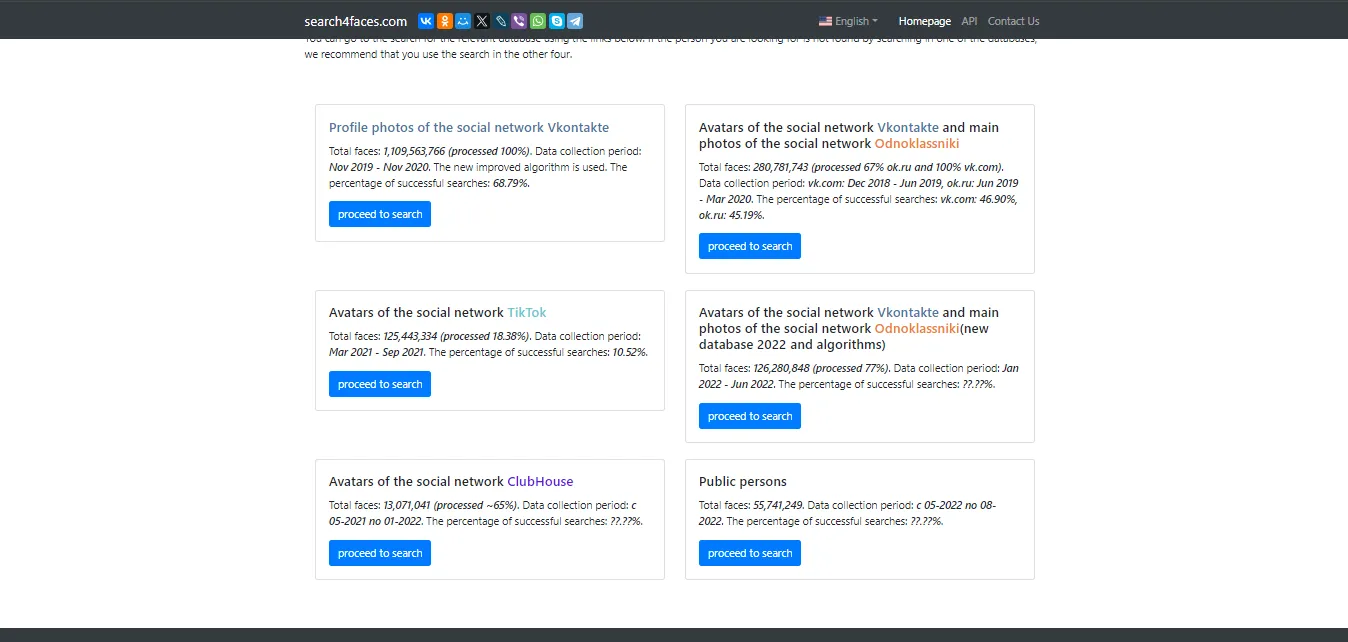This screenshot has width=1348, height=642.
Task: Open the ClubHouse link
Action: (x=540, y=481)
